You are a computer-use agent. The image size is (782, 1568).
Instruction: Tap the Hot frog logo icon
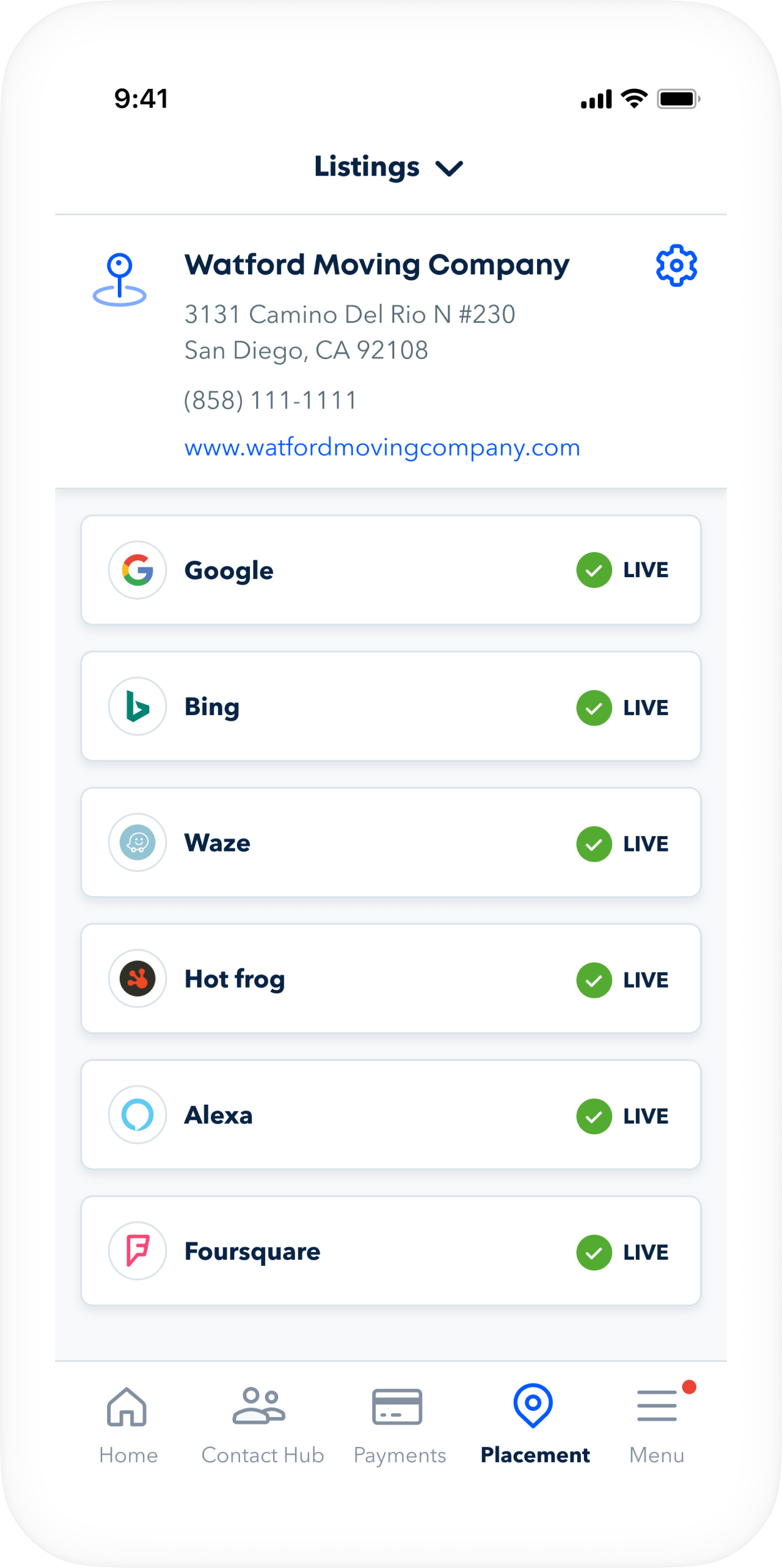point(138,978)
